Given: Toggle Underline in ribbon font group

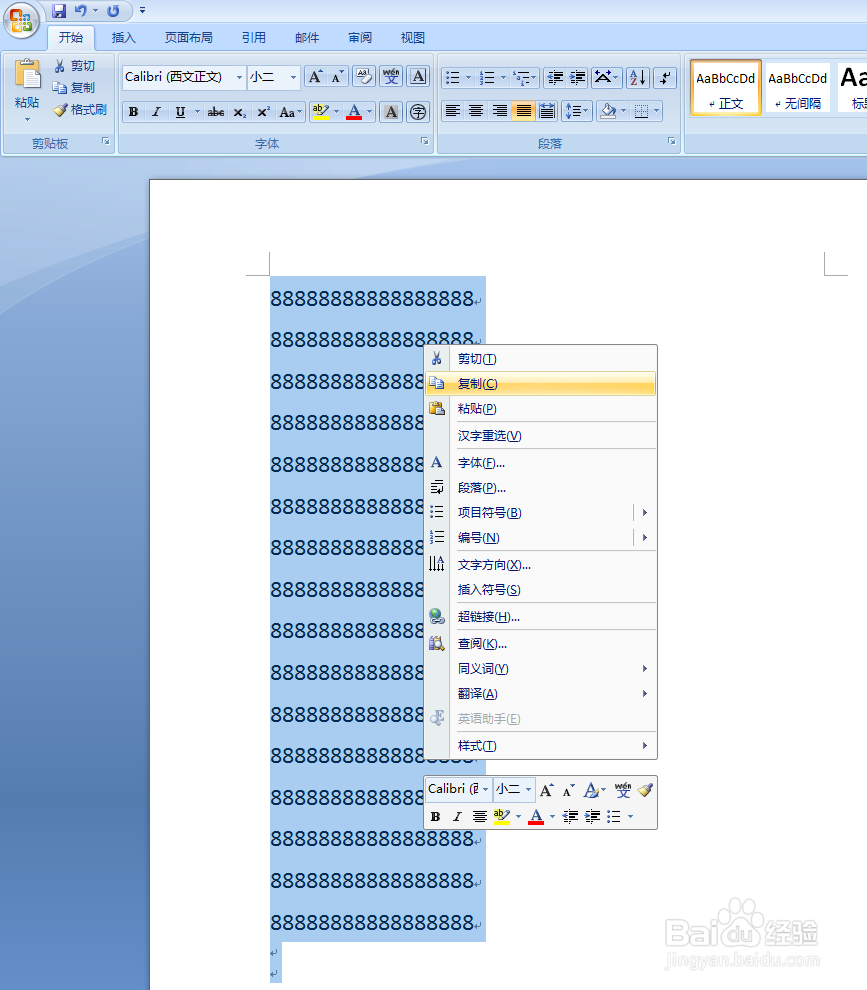Looking at the screenshot, I should coord(180,112).
